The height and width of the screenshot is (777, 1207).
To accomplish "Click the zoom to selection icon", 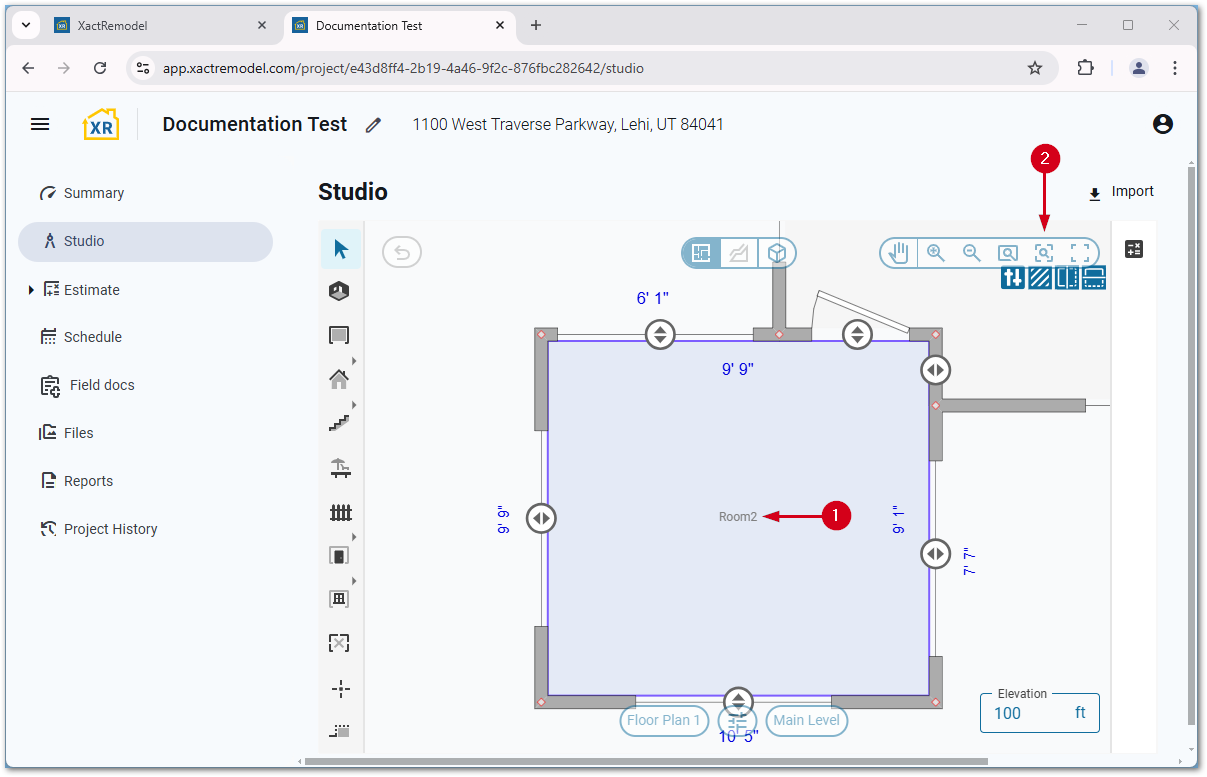I will [1044, 253].
